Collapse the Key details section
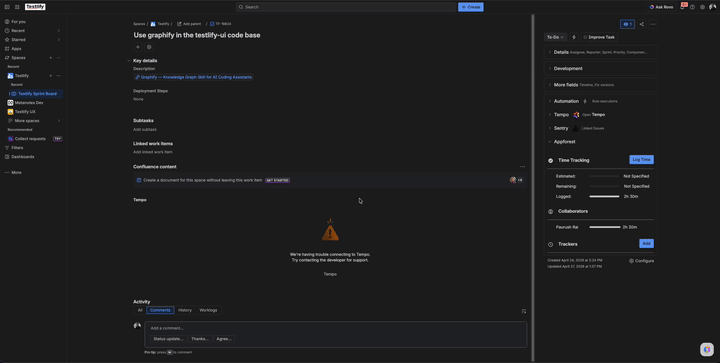 [129, 61]
